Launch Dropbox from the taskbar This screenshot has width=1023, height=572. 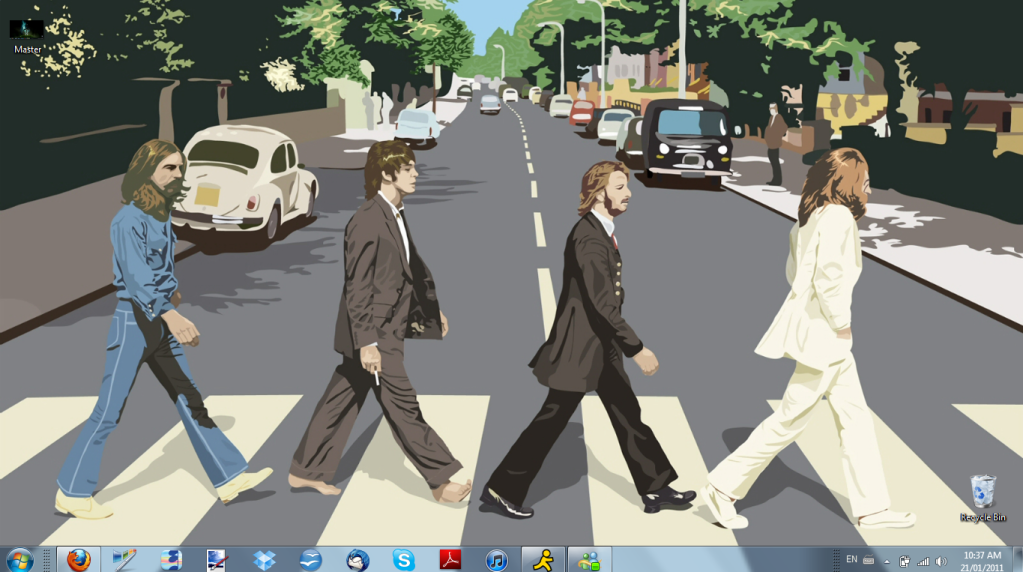pyautogui.click(x=264, y=559)
